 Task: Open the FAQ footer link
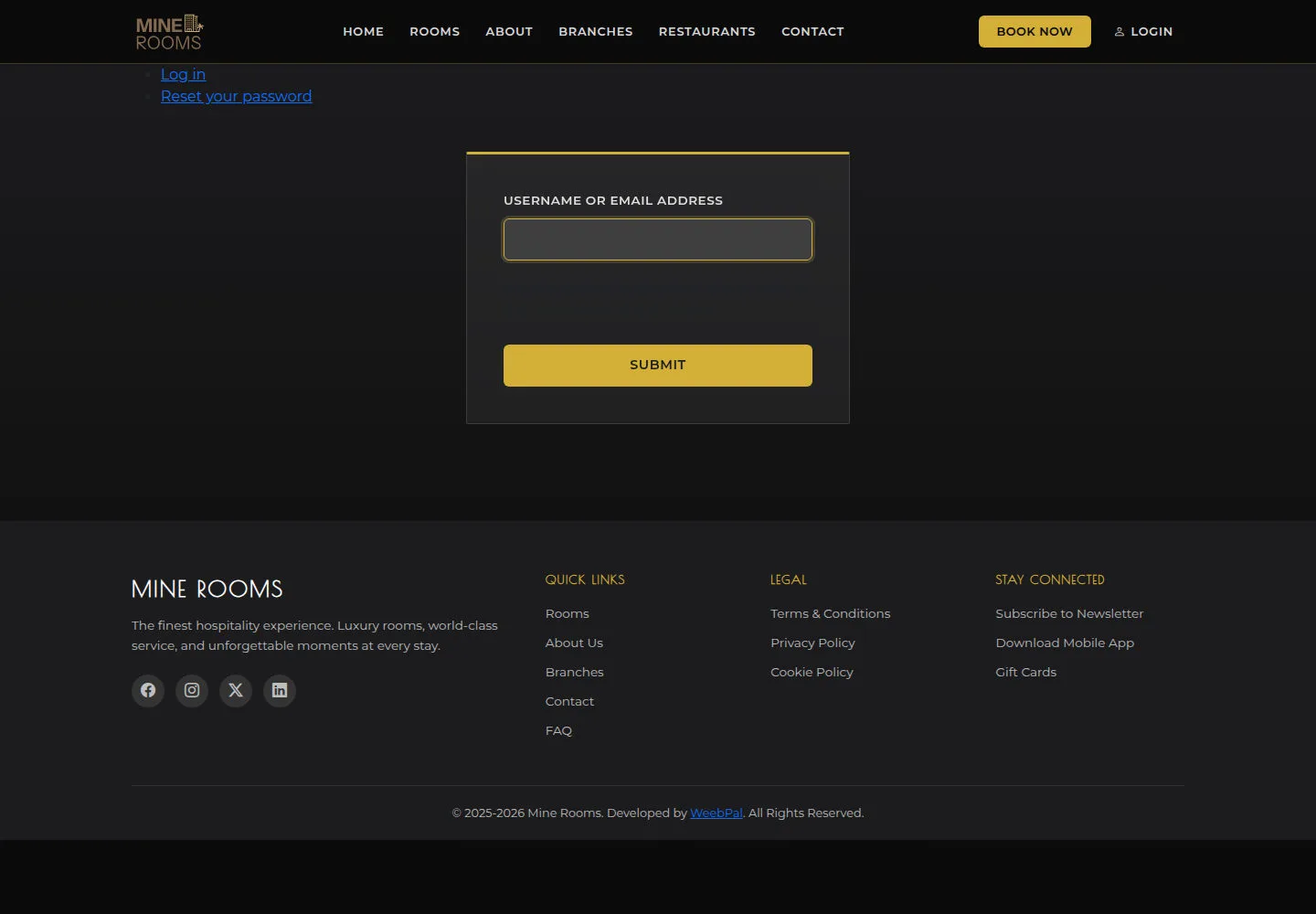(558, 730)
